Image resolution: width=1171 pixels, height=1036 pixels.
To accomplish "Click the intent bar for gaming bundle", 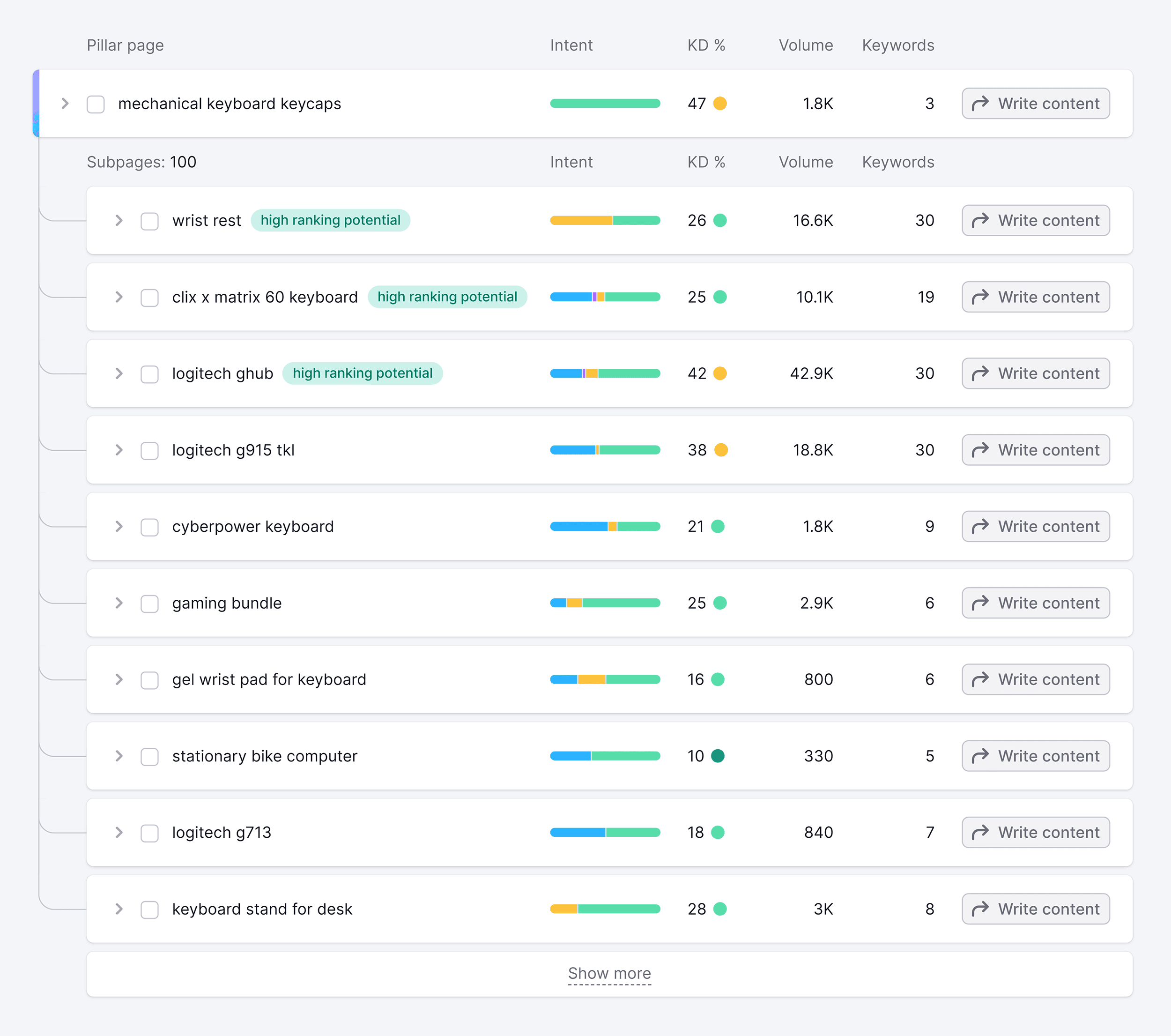I will coord(605,603).
